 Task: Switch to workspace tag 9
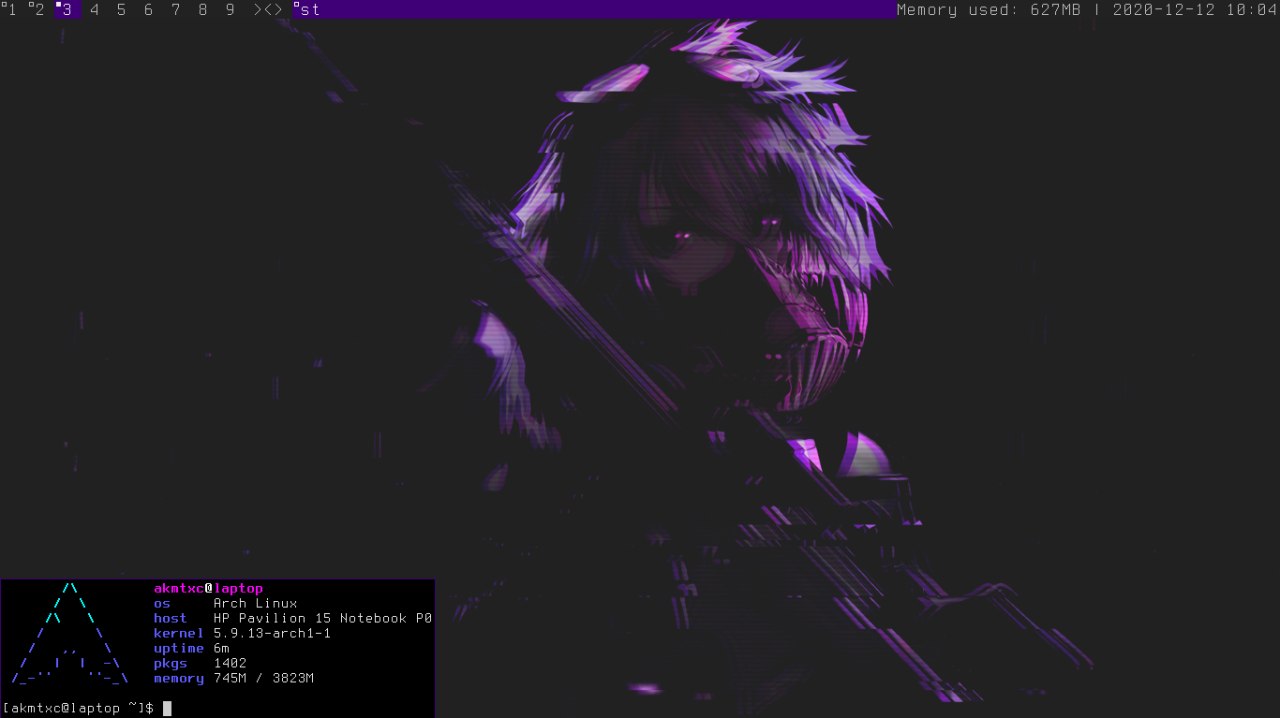[x=229, y=10]
